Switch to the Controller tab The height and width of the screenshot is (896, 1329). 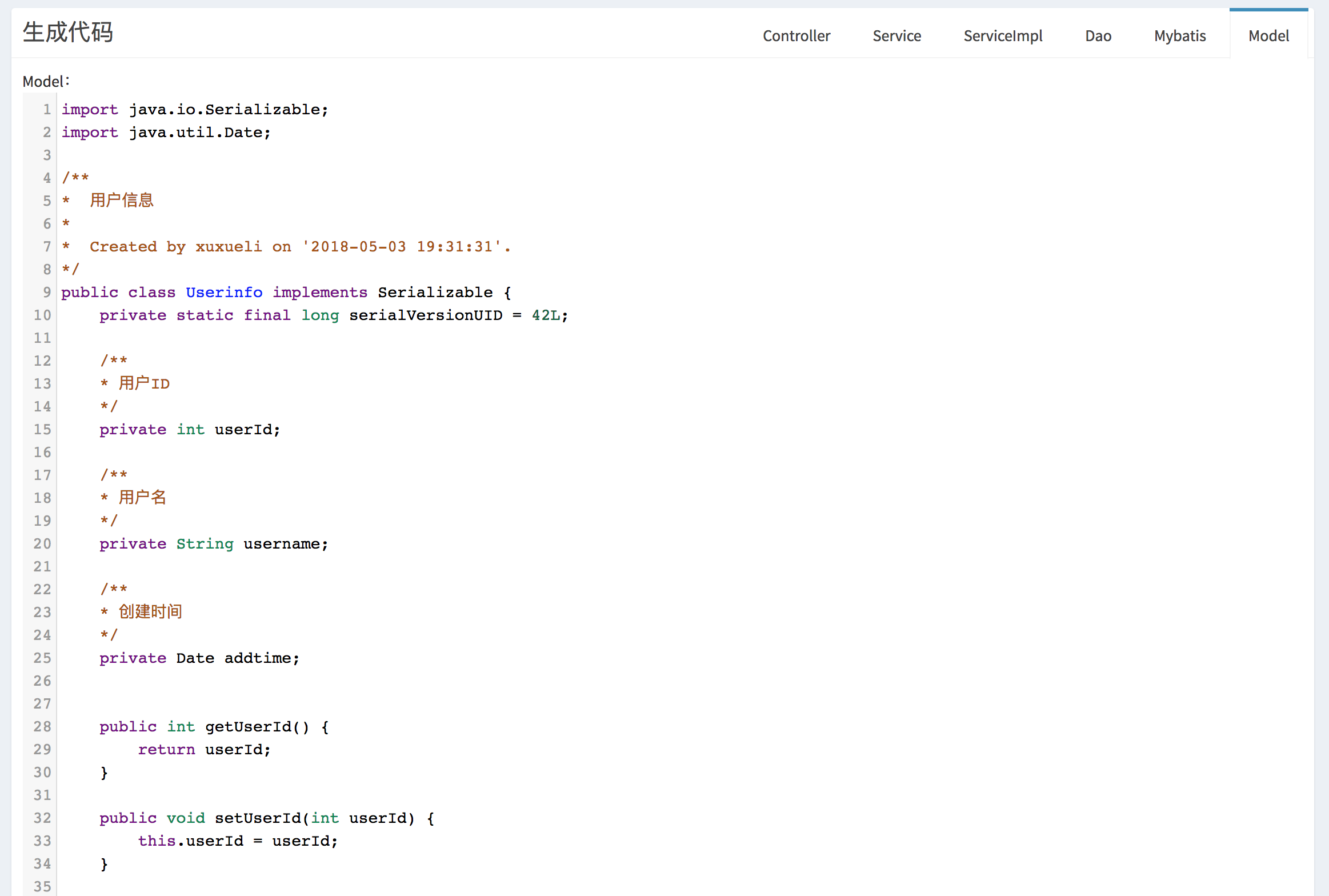coord(796,36)
